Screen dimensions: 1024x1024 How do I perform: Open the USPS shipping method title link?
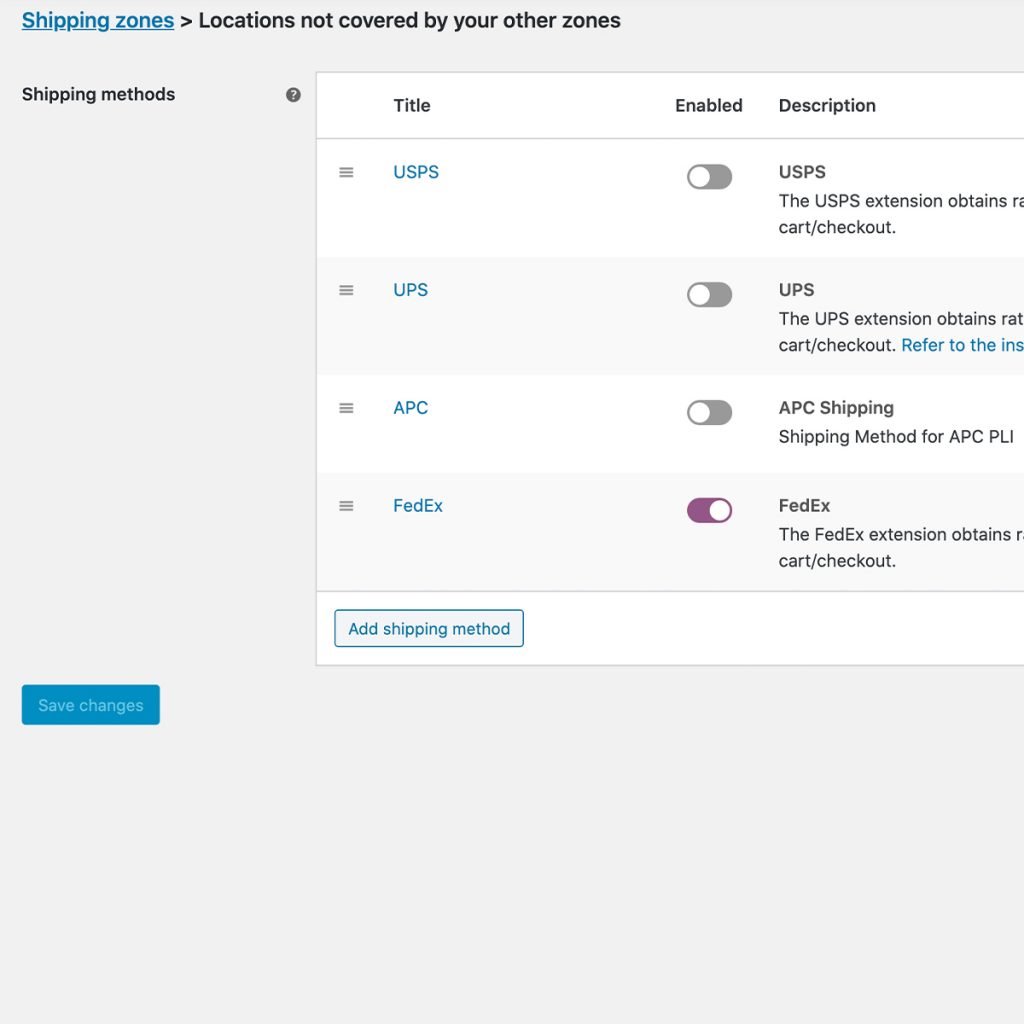[416, 172]
